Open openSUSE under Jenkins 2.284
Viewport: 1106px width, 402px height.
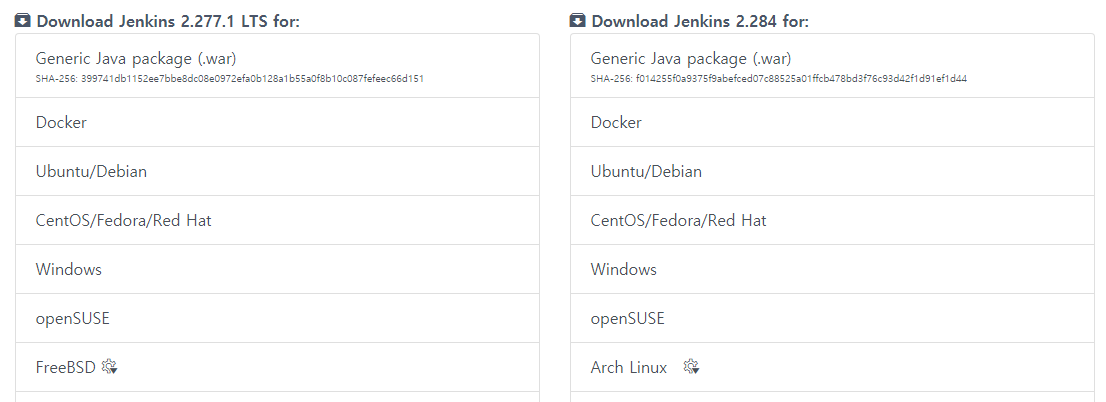[x=832, y=318]
